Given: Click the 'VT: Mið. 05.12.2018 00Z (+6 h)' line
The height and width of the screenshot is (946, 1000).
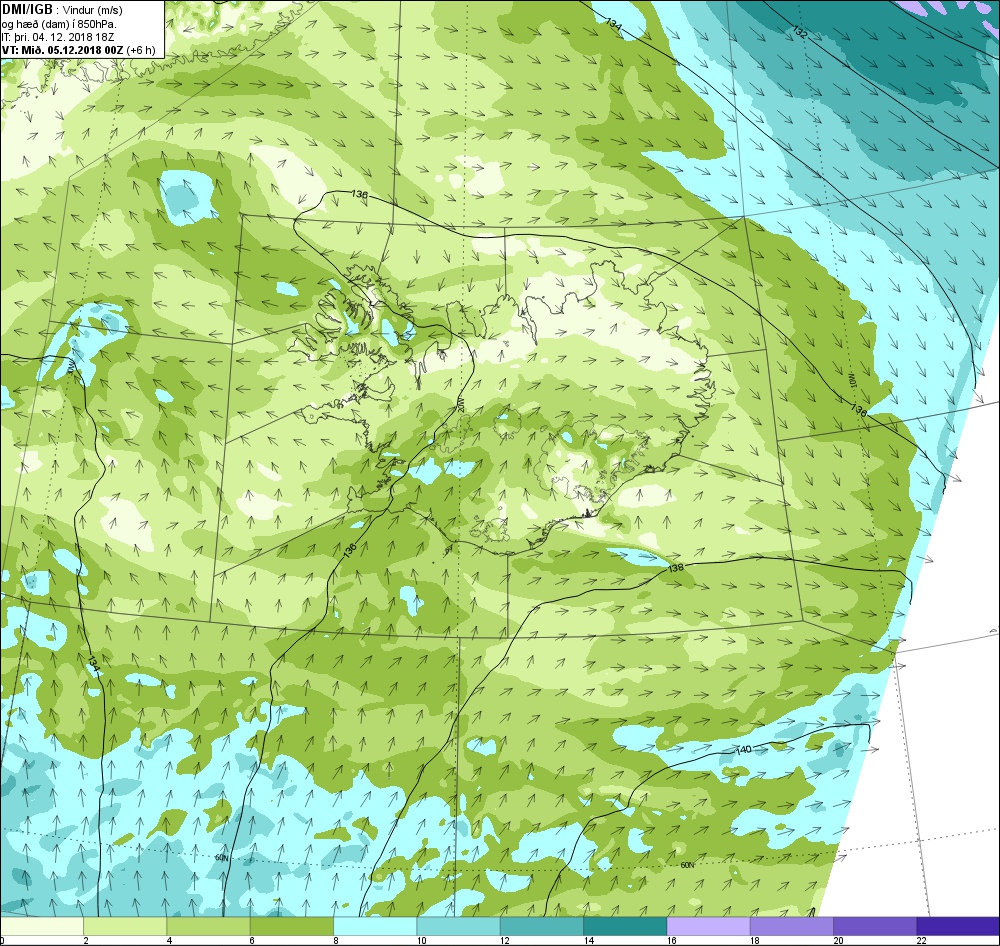Looking at the screenshot, I should [78, 50].
